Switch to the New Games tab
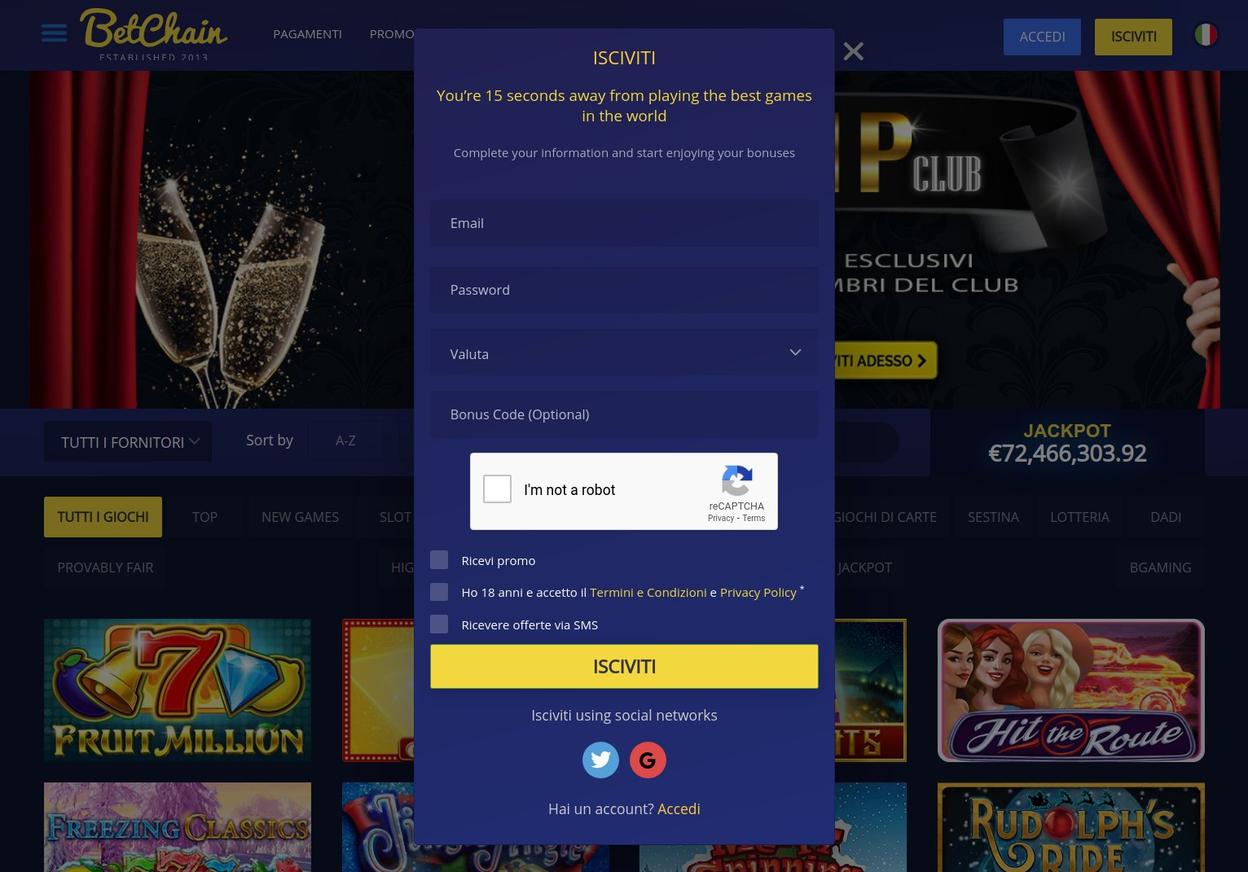1248x872 pixels. (300, 517)
